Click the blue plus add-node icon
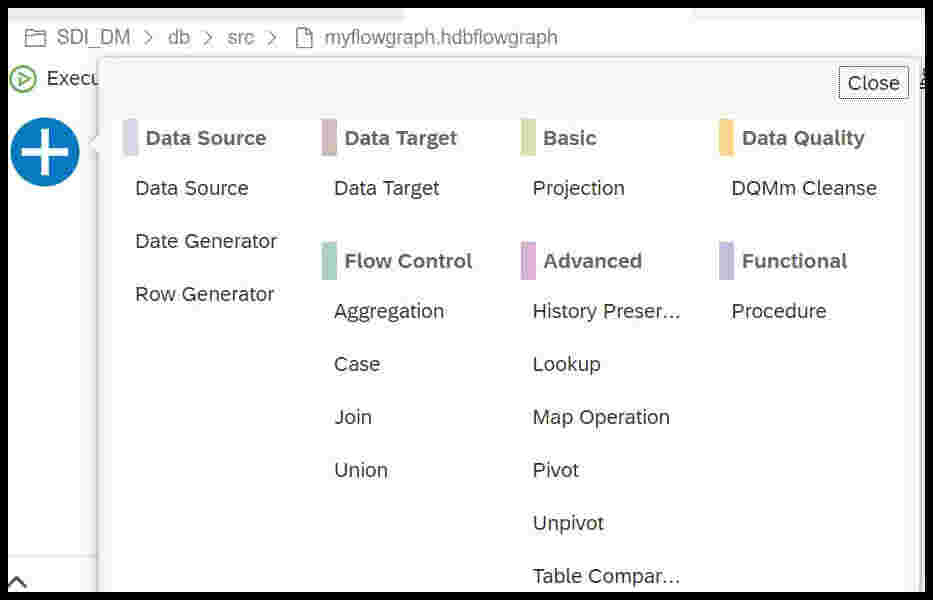933x600 pixels. [45, 152]
